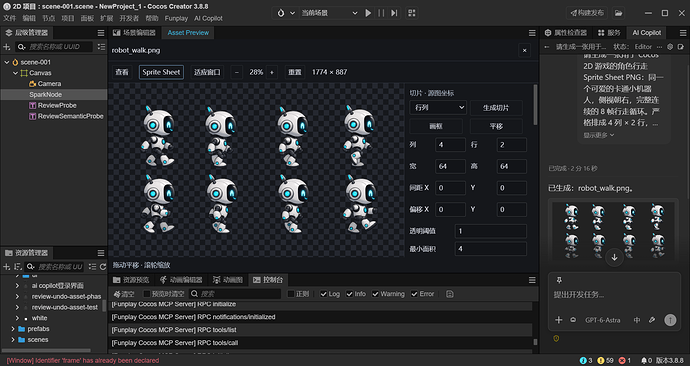The height and width of the screenshot is (366, 690).
Task: Click the reset zoom button
Action: click(x=294, y=72)
